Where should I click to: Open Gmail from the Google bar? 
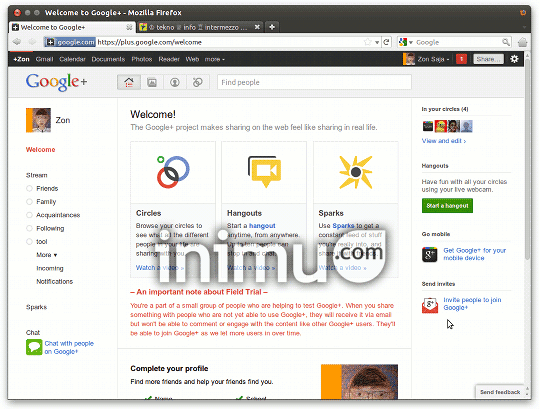pyautogui.click(x=44, y=59)
